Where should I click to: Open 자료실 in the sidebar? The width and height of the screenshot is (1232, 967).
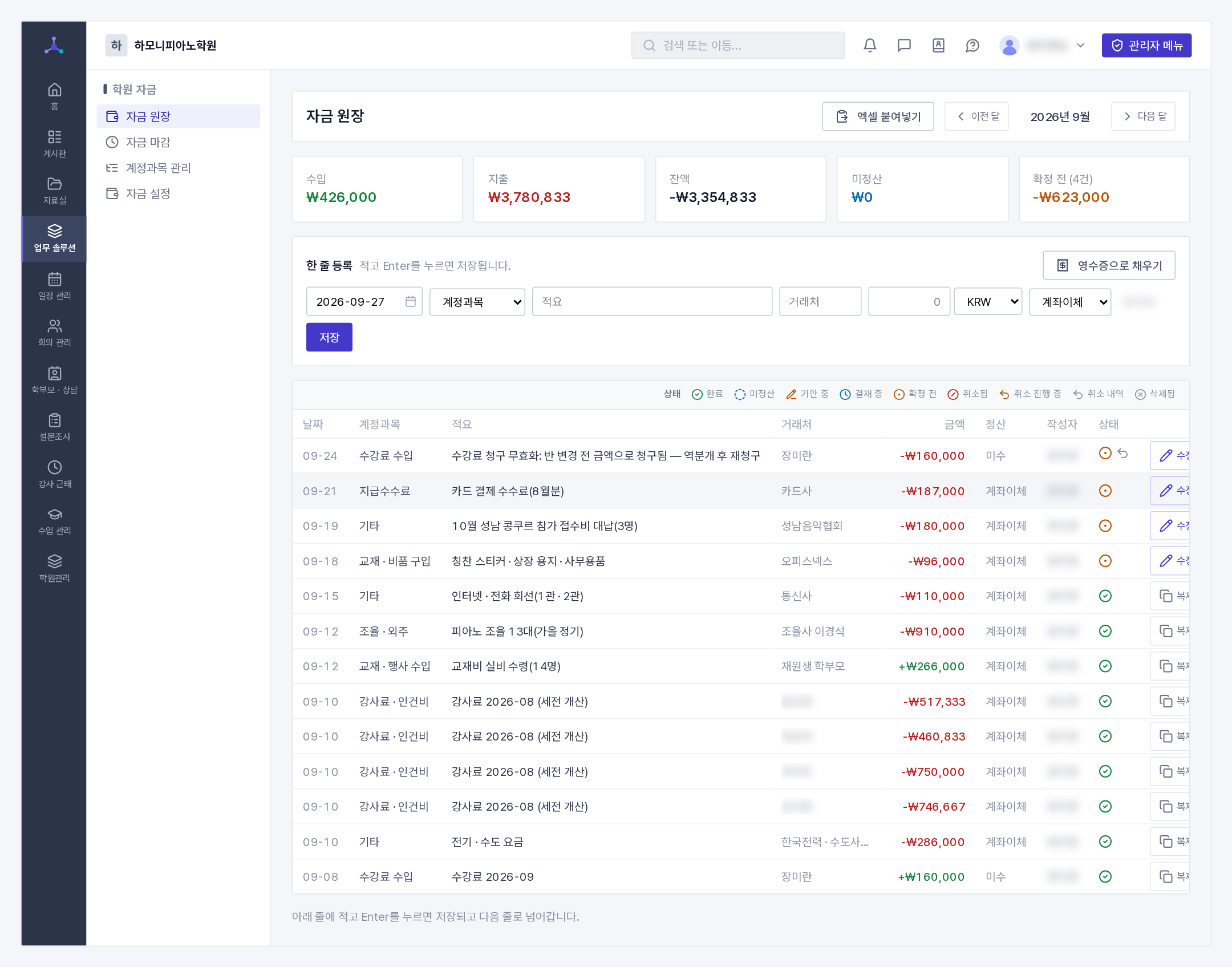54,191
